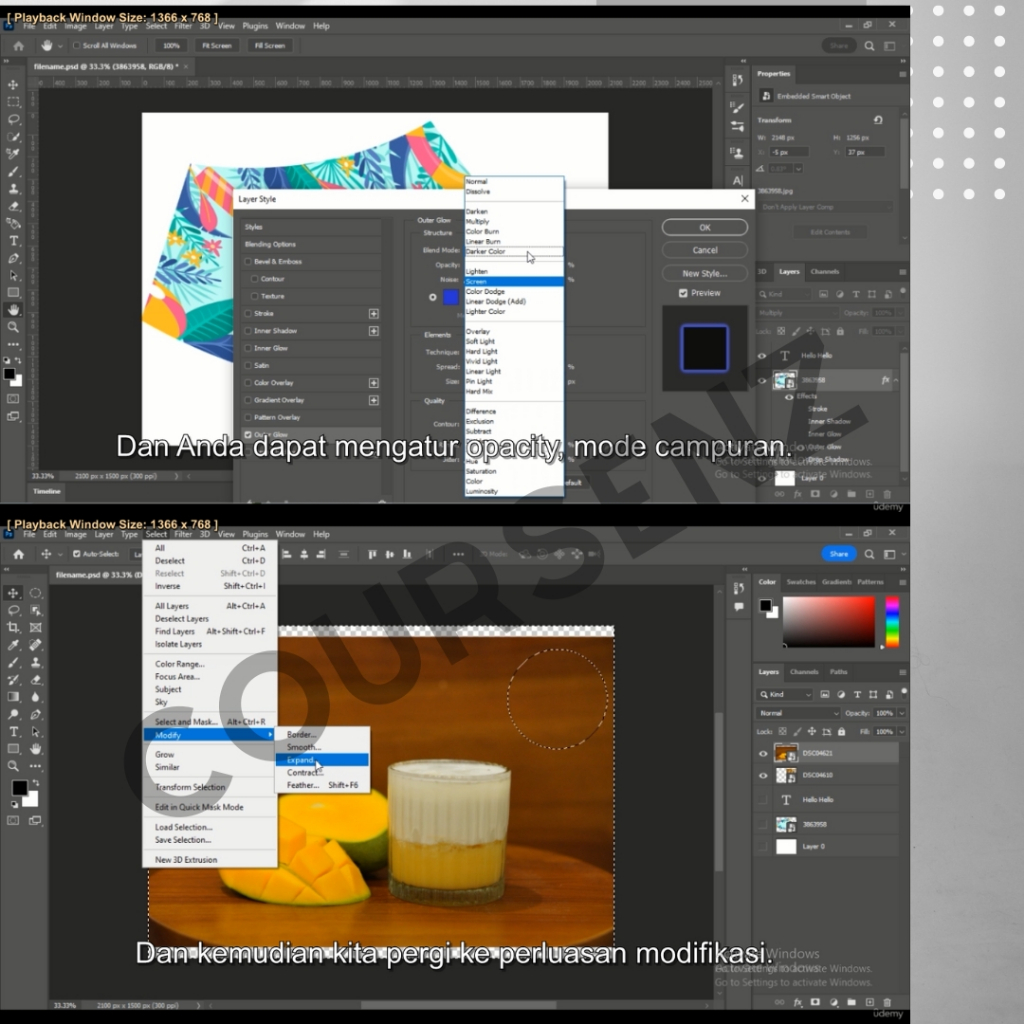Click the blue Share button in bottom screenshot

pos(839,554)
